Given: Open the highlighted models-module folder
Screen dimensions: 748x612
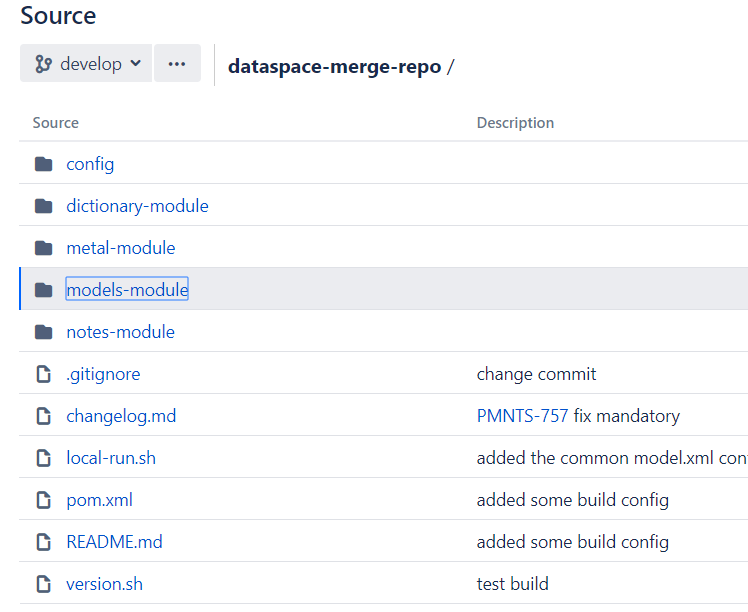Looking at the screenshot, I should (x=127, y=290).
